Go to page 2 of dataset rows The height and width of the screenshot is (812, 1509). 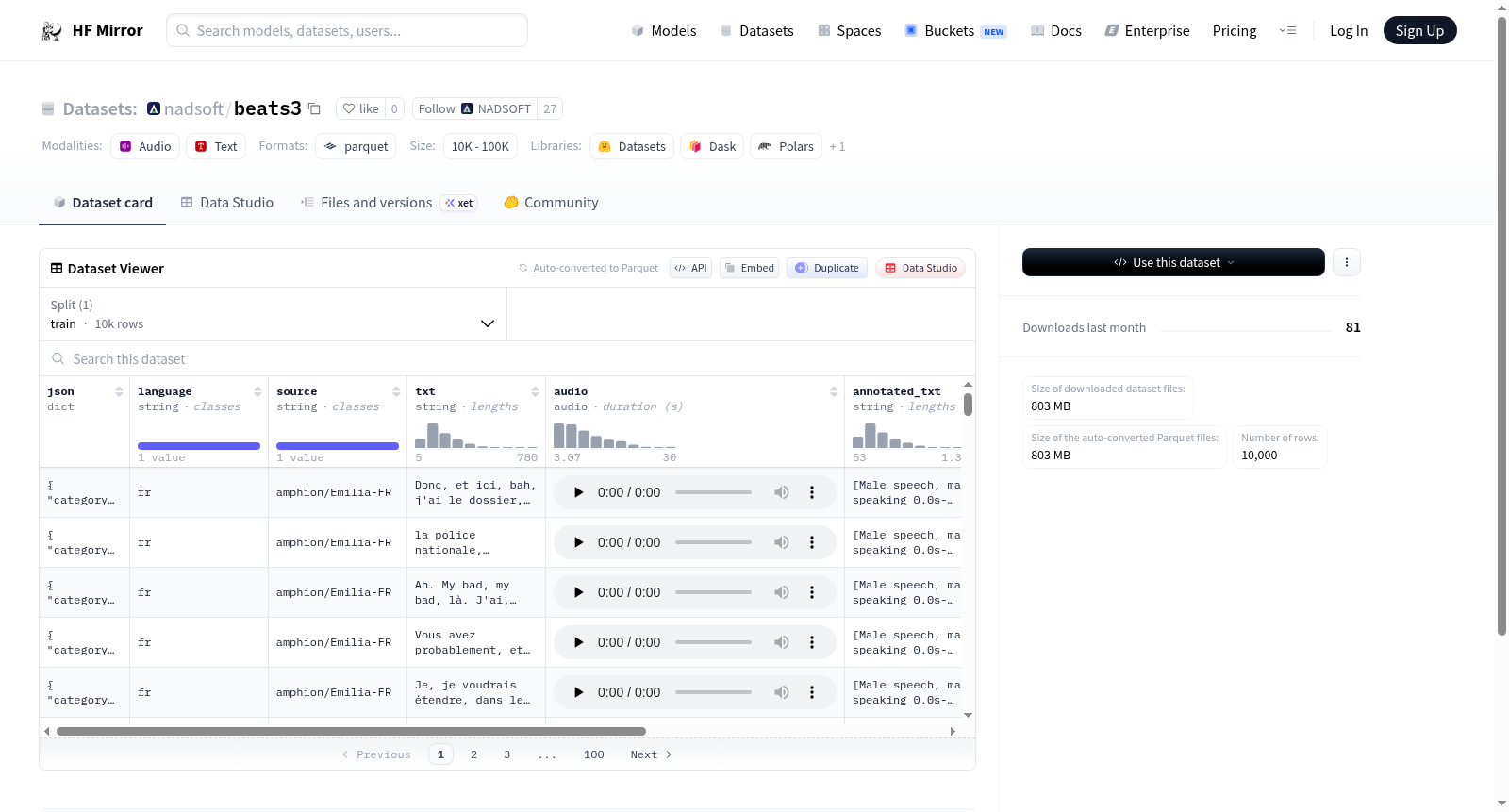tap(473, 754)
